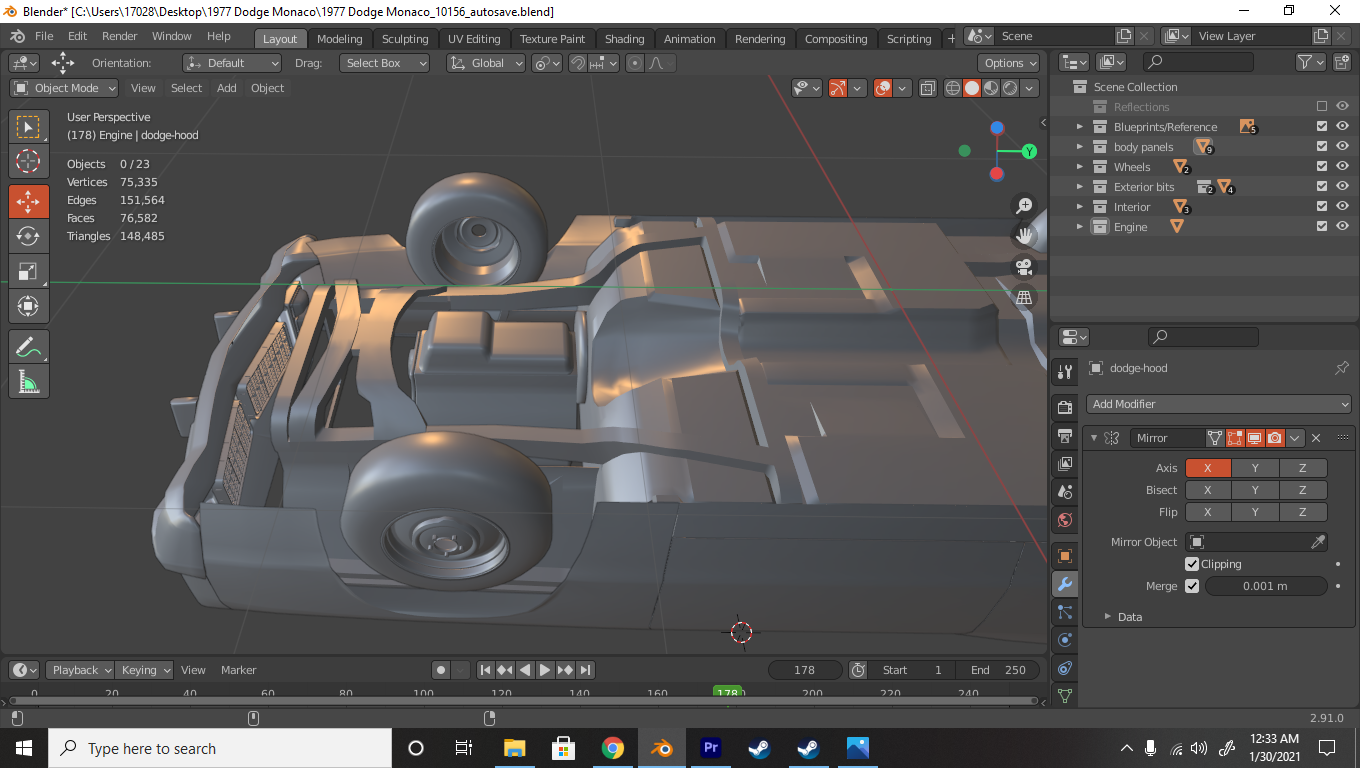Add a new collection in the outliner
Image resolution: width=1360 pixels, height=768 pixels.
(1342, 62)
